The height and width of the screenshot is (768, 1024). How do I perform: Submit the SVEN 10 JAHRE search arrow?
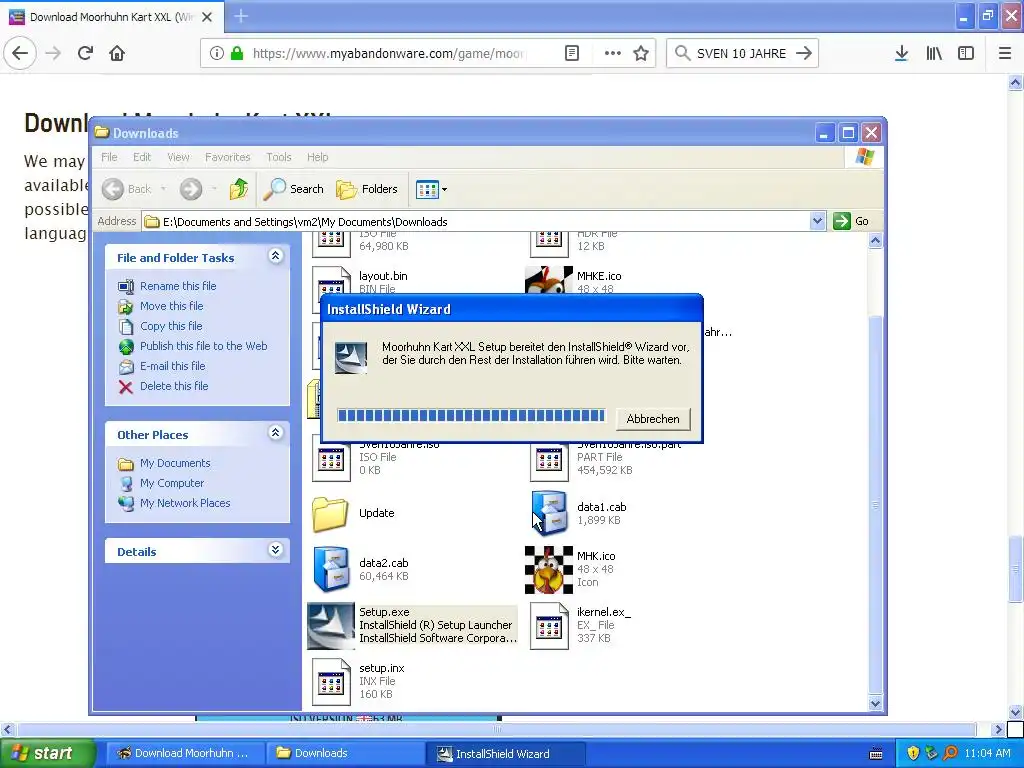[x=804, y=53]
